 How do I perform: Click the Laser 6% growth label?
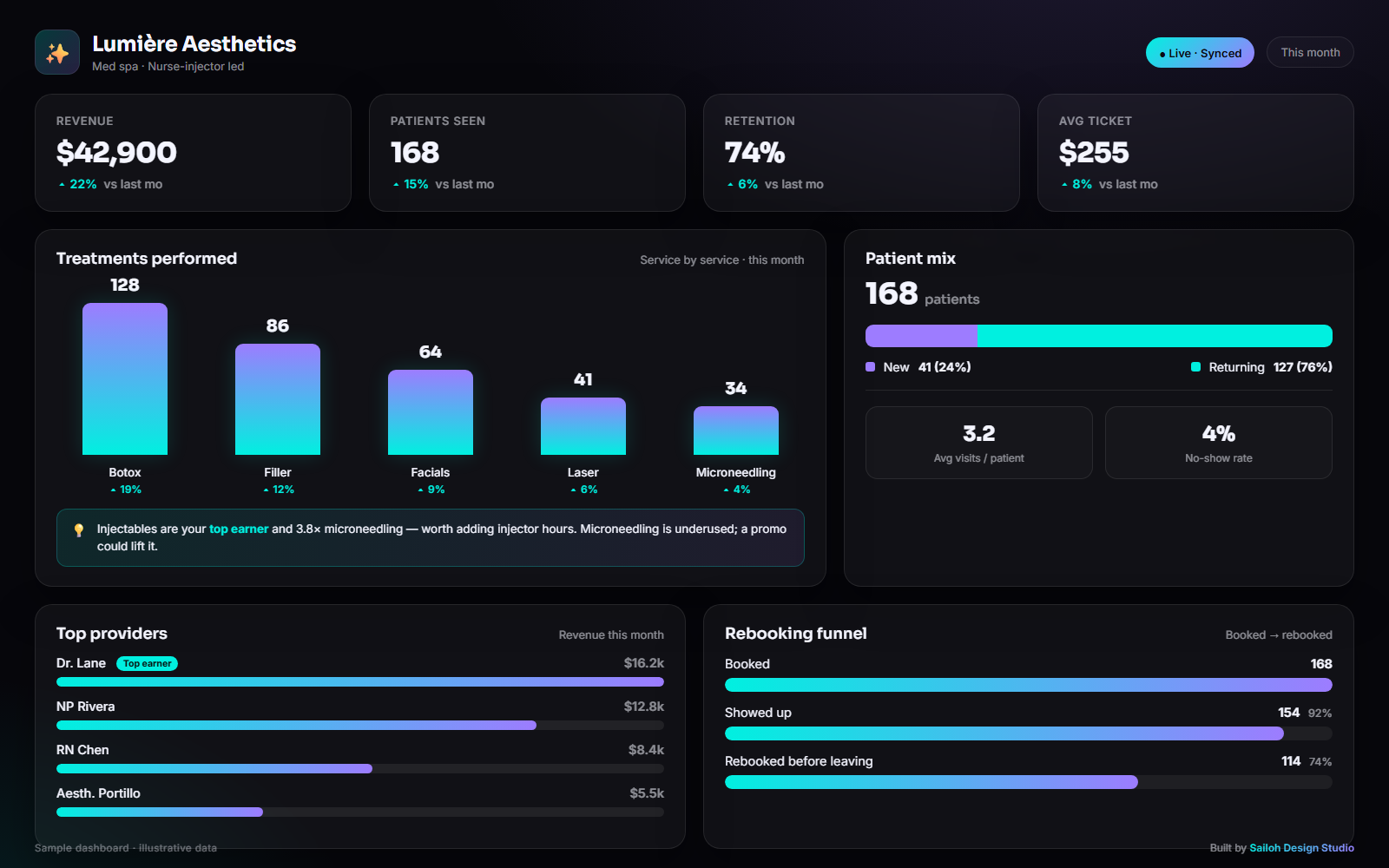(583, 490)
